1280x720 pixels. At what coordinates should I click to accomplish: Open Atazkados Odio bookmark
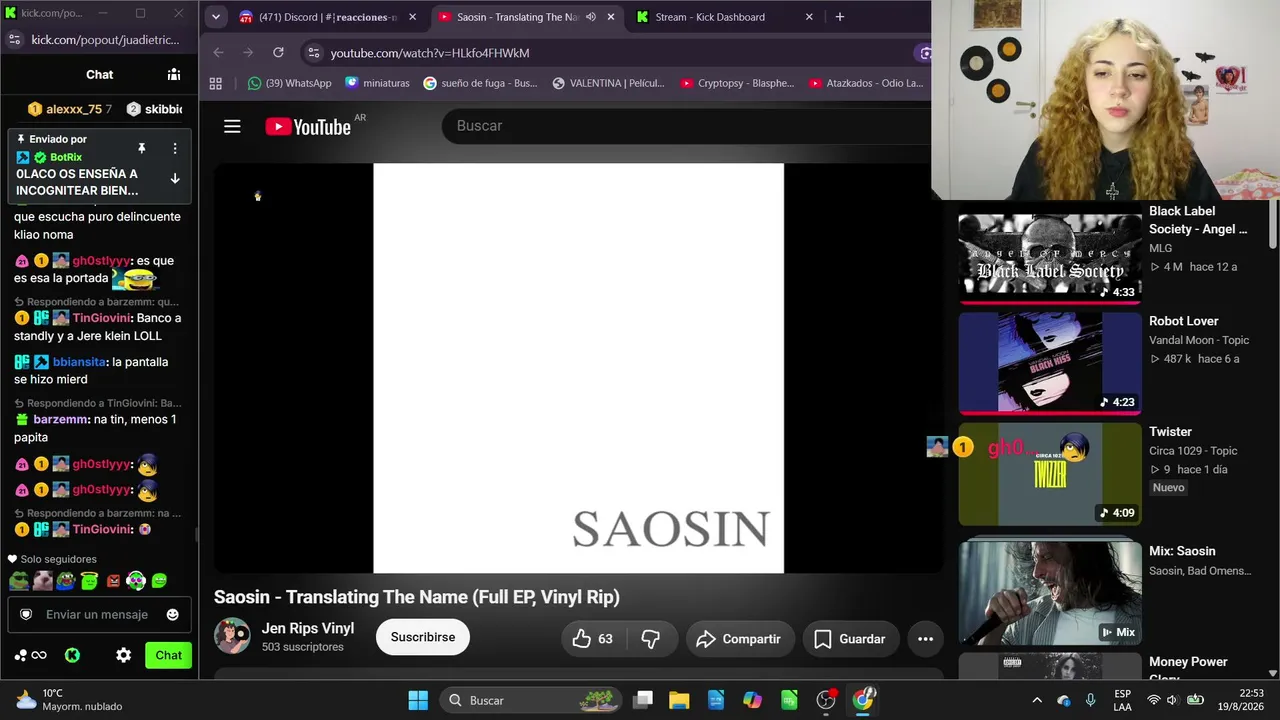(866, 83)
